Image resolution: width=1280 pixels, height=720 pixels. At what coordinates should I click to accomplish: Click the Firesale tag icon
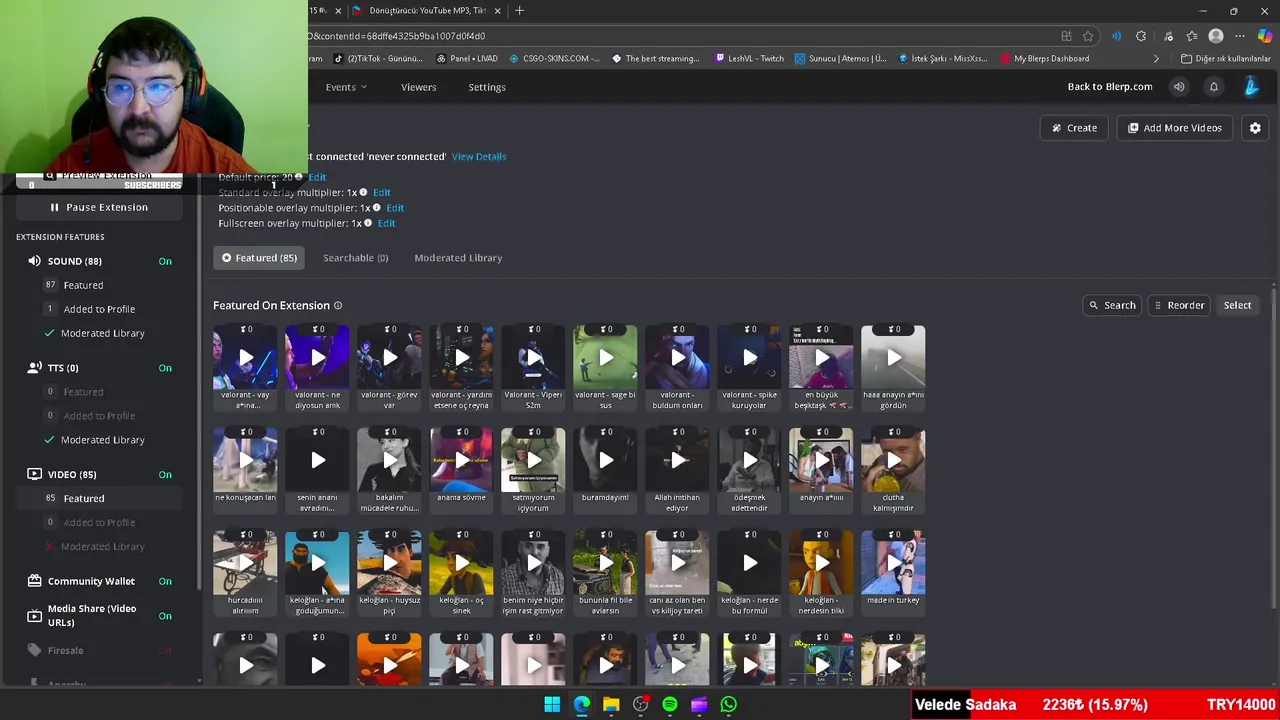35,650
